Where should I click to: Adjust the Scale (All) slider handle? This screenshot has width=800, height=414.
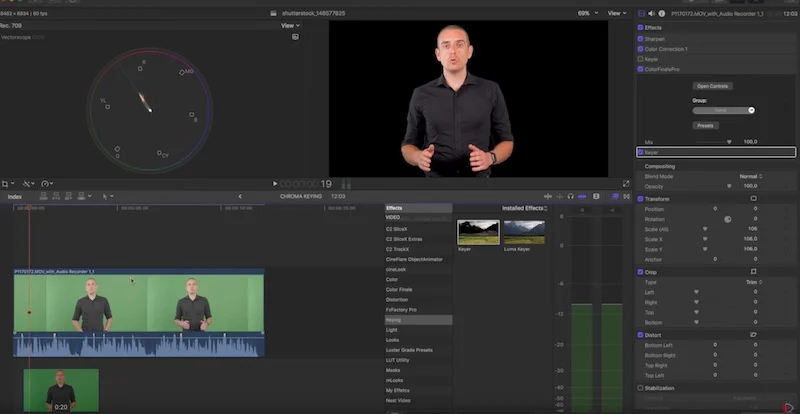point(705,229)
